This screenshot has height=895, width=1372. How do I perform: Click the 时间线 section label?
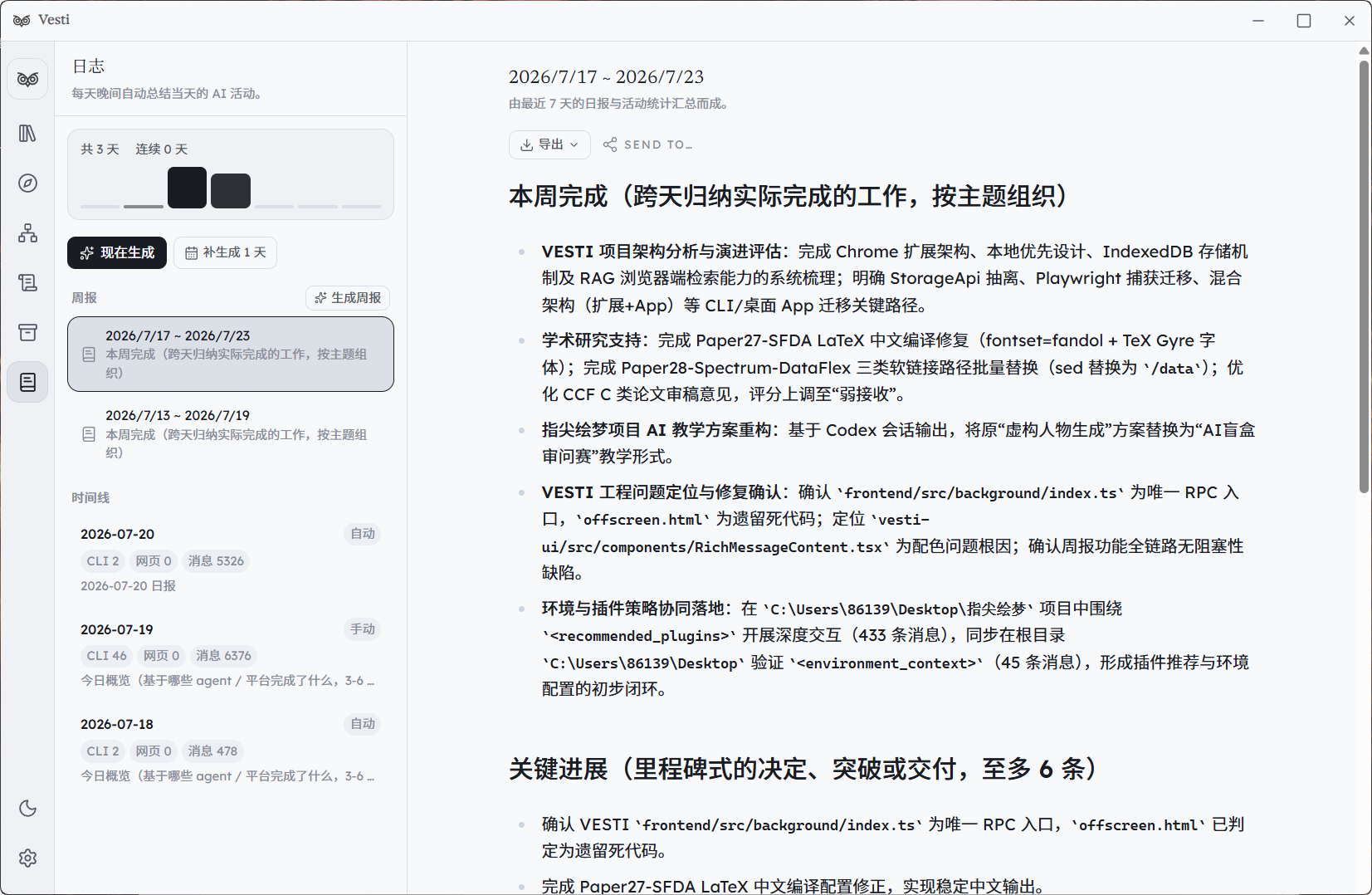click(x=90, y=498)
